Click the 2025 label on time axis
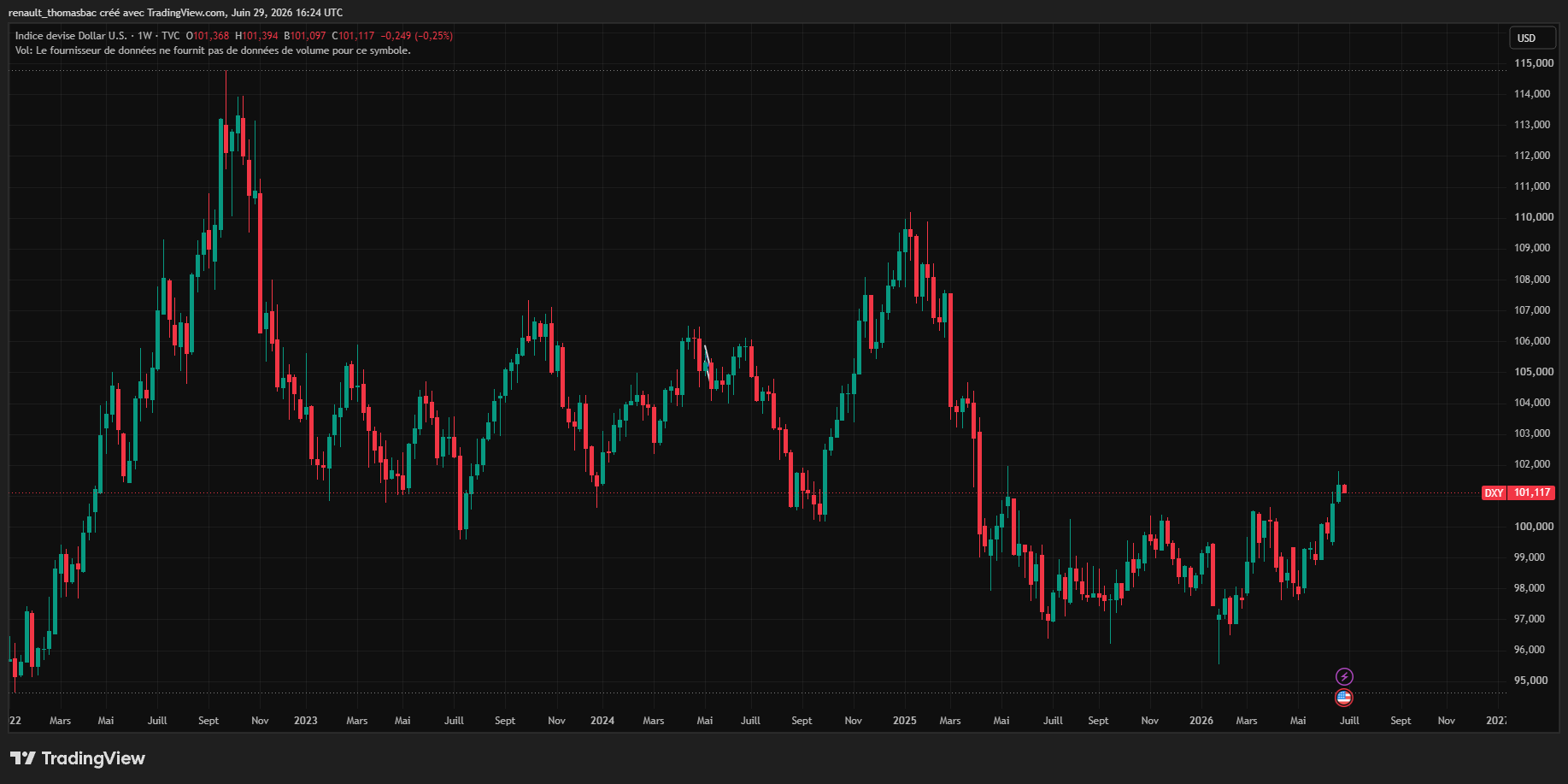Viewport: 1568px width, 784px height. pyautogui.click(x=905, y=721)
